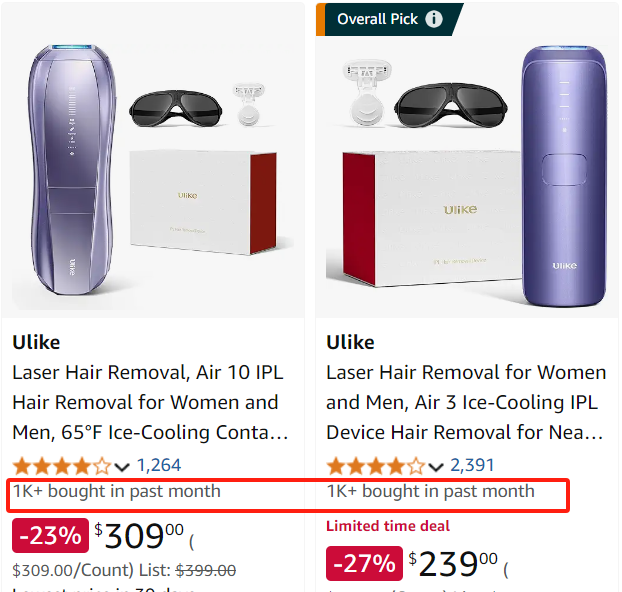622x592 pixels.
Task: Open the Ulike Air 3 product image
Action: (466, 176)
